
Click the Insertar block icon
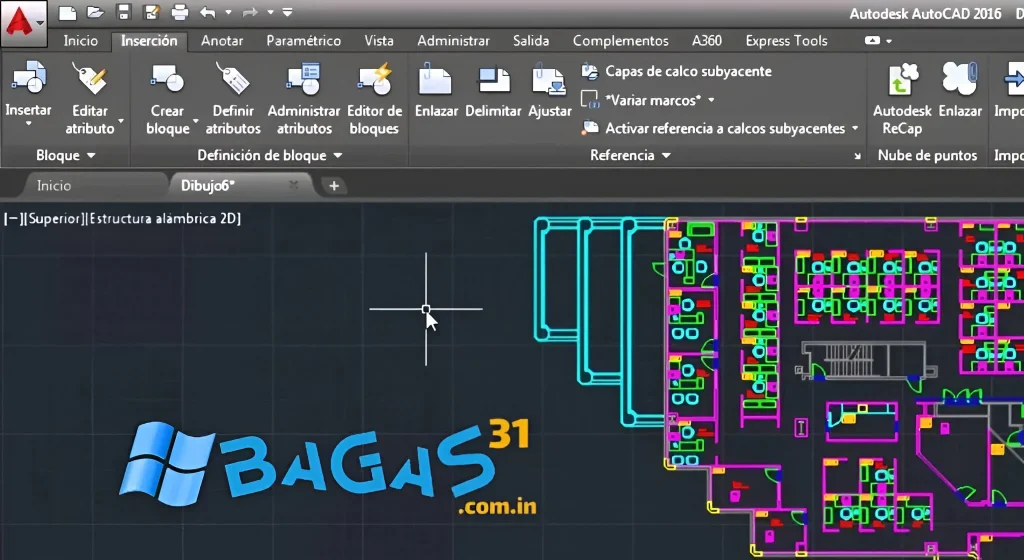point(28,80)
